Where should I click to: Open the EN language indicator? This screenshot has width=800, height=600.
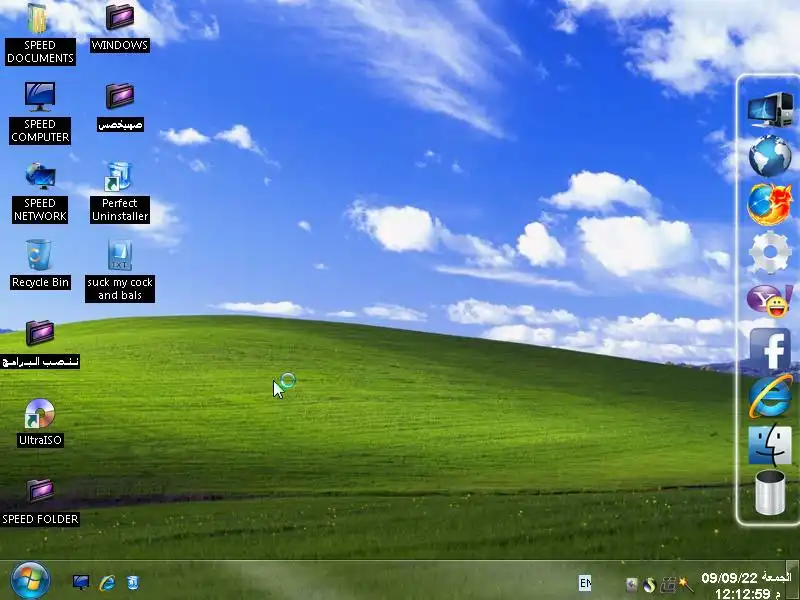(585, 582)
